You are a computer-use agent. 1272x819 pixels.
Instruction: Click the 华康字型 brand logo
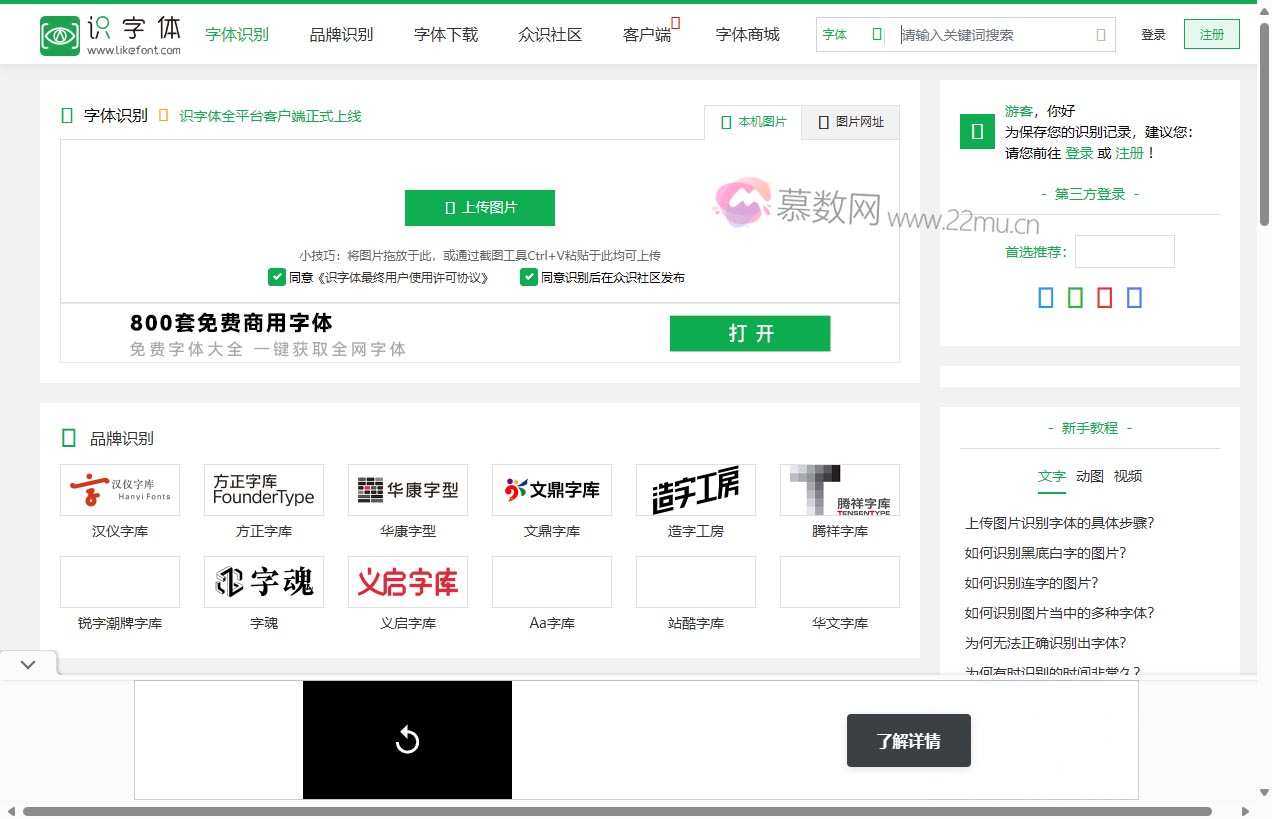407,490
